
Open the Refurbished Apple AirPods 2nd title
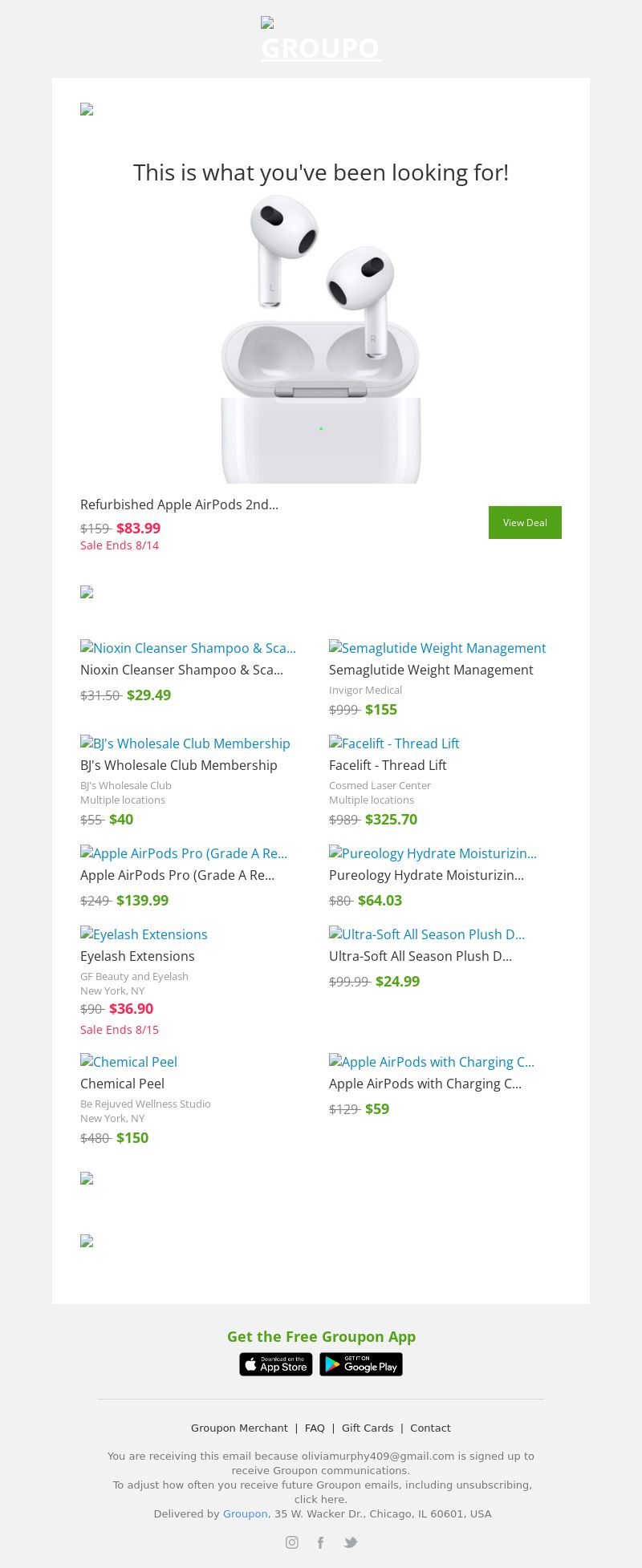(179, 504)
